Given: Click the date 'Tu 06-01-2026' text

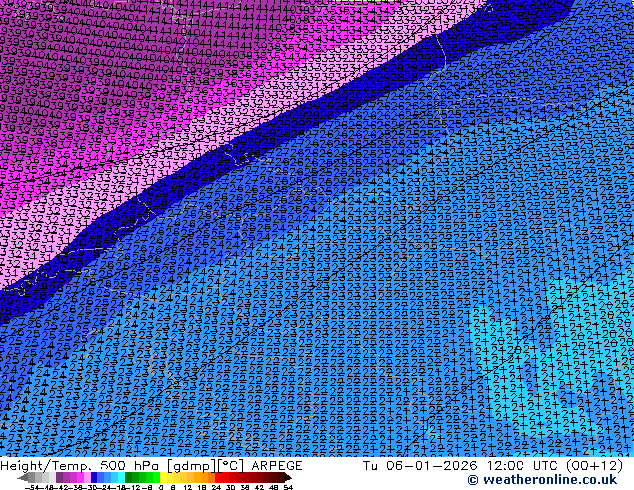Looking at the screenshot, I should tap(420, 466).
